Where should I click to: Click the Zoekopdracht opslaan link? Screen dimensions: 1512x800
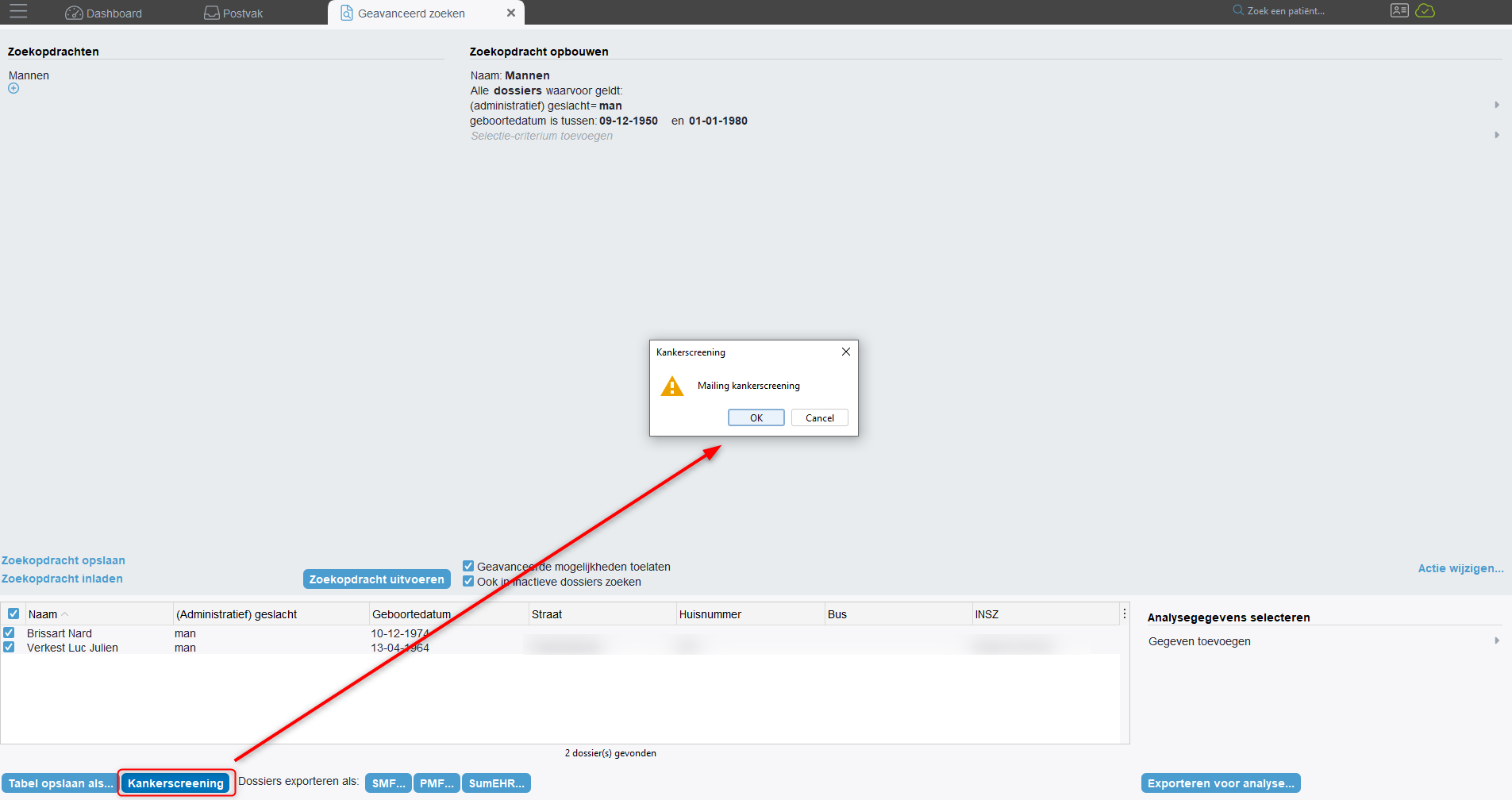click(x=63, y=560)
